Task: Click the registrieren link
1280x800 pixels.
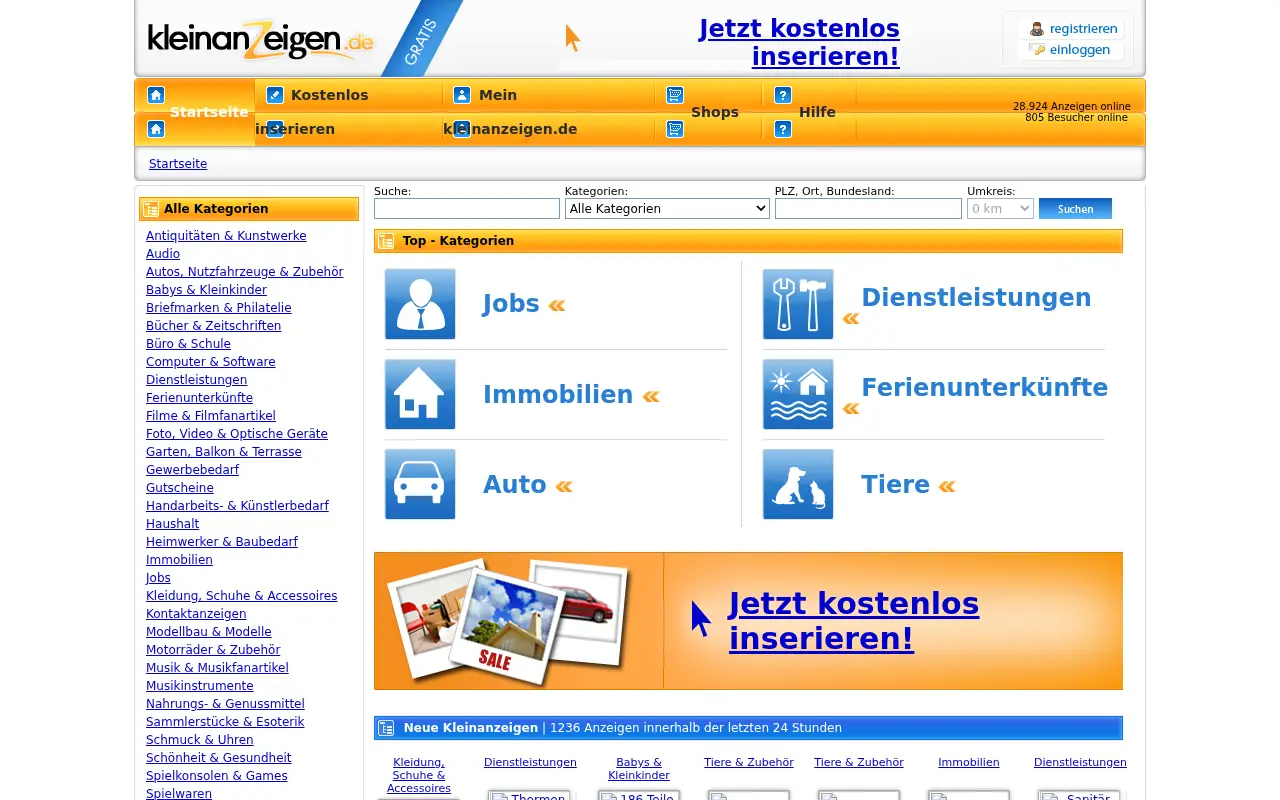Action: pyautogui.click(x=1084, y=28)
